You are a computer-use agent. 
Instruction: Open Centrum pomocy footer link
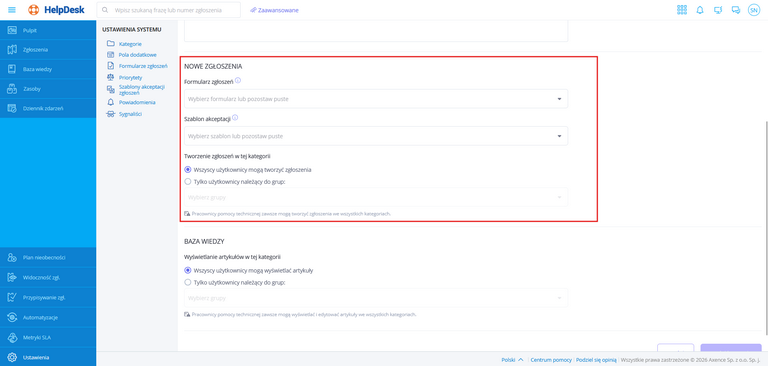point(551,360)
